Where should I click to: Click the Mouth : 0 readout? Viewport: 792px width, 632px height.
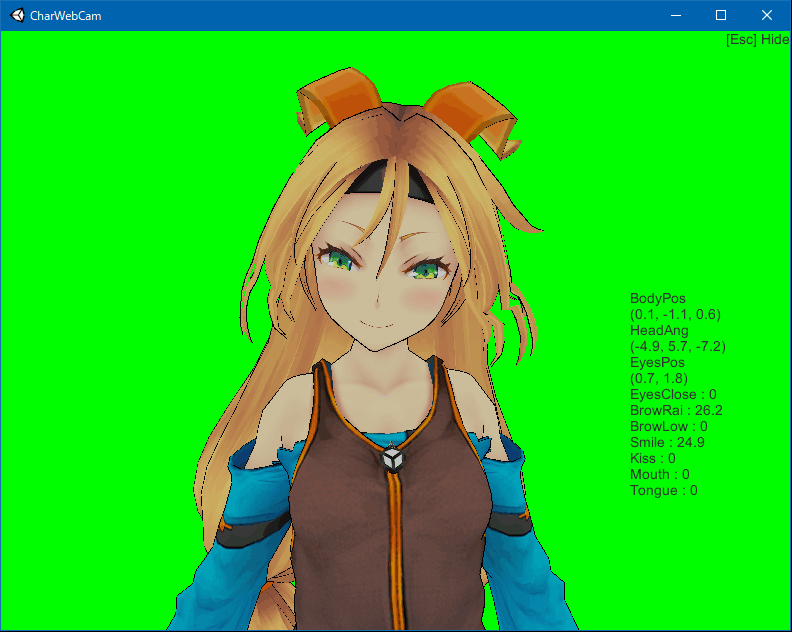[660, 474]
